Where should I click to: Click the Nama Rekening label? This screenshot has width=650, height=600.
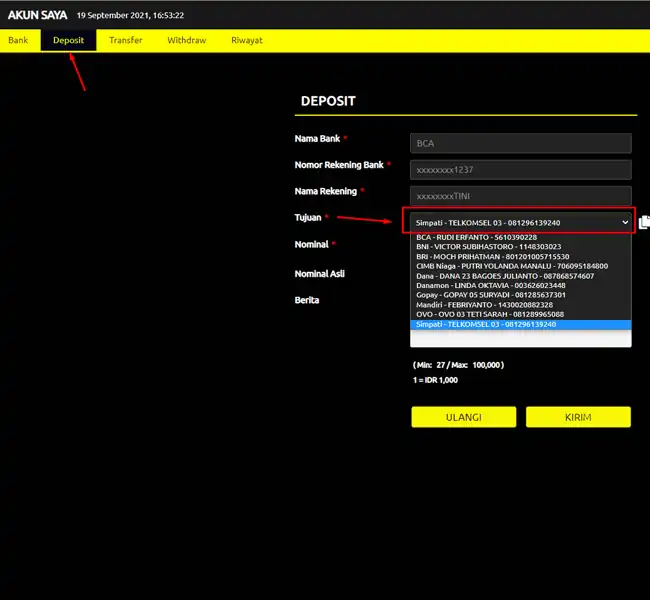coord(325,191)
